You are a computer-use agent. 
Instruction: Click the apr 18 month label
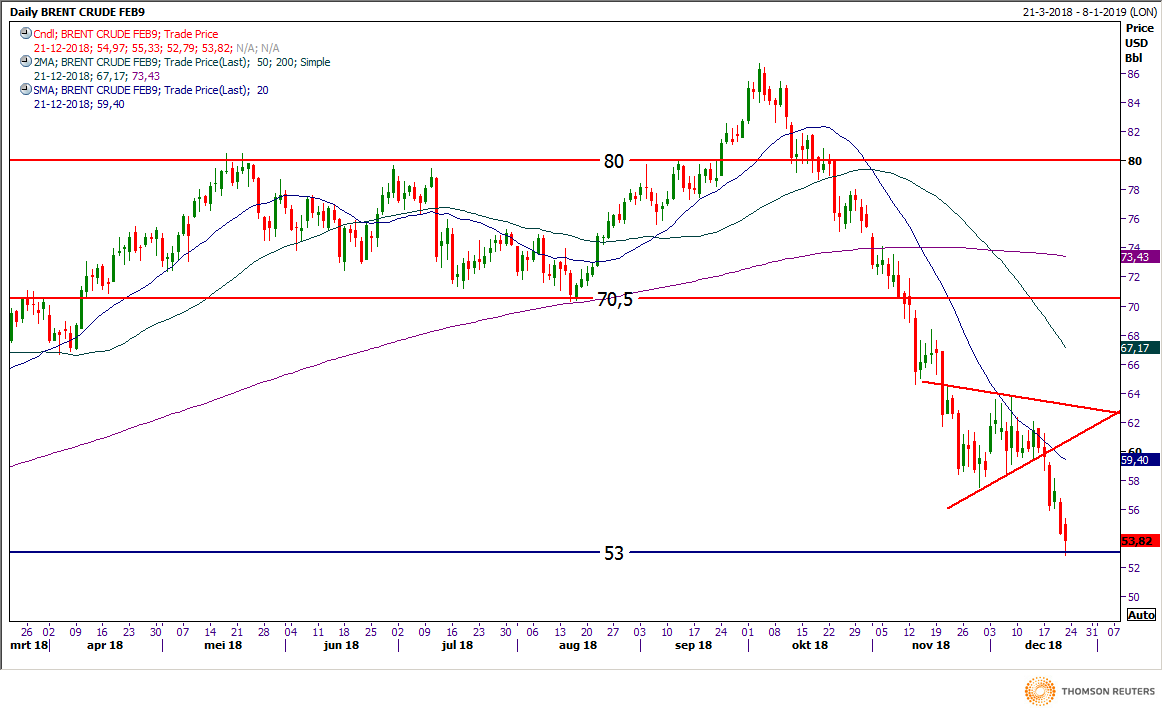click(105, 645)
